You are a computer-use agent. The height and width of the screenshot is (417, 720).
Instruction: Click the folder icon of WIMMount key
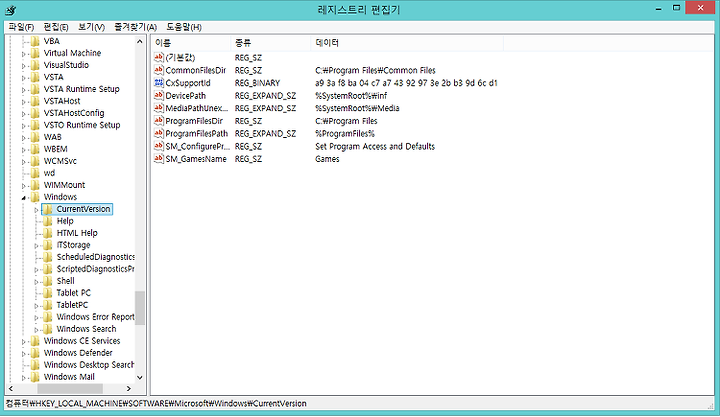(35, 185)
